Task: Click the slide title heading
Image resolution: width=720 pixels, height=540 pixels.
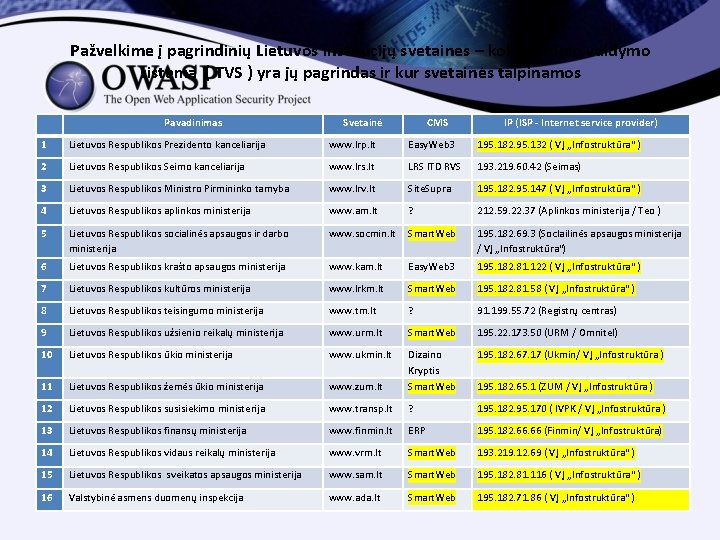Action: [x=360, y=62]
